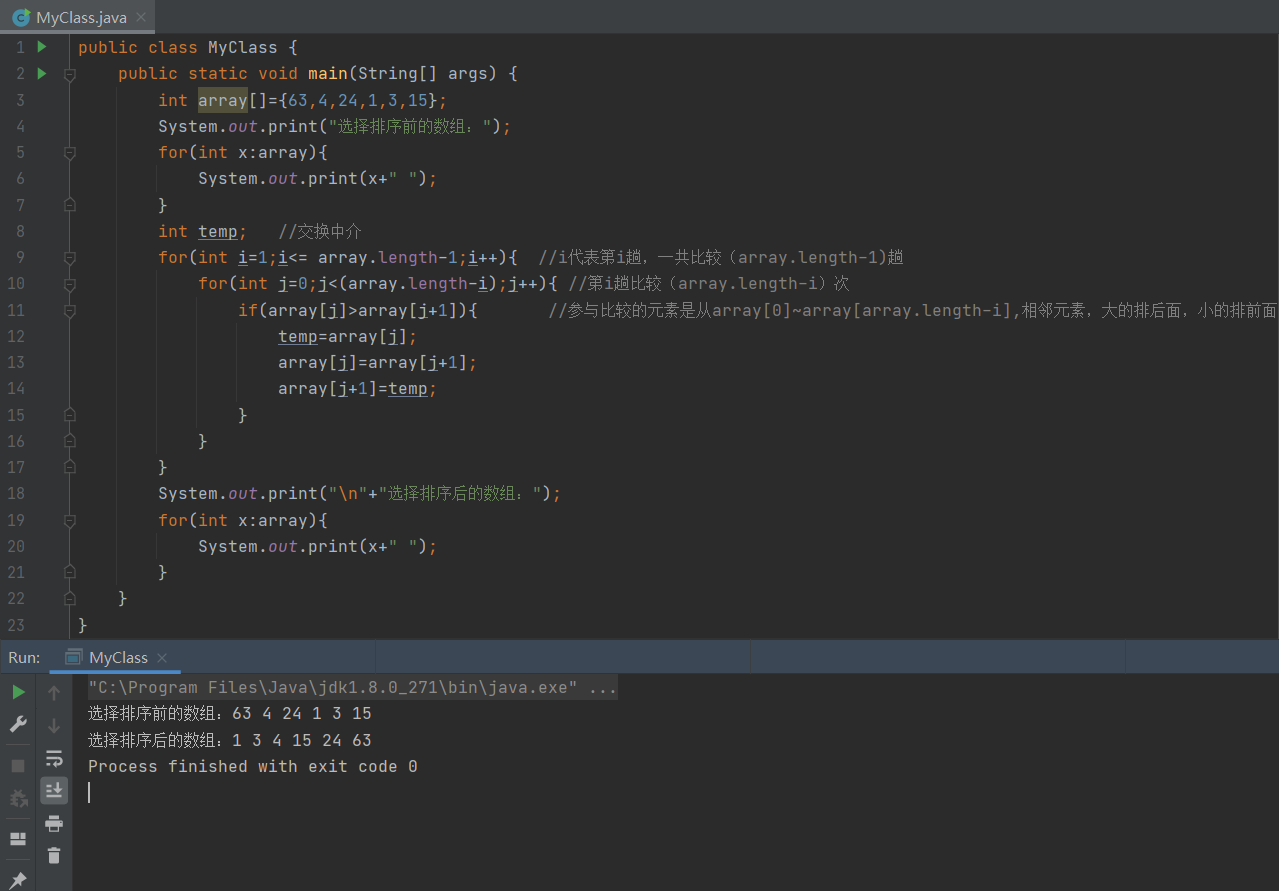Click the Java class icon on MyClass.java tab
Viewport: 1279px width, 891px height.
pyautogui.click(x=20, y=17)
